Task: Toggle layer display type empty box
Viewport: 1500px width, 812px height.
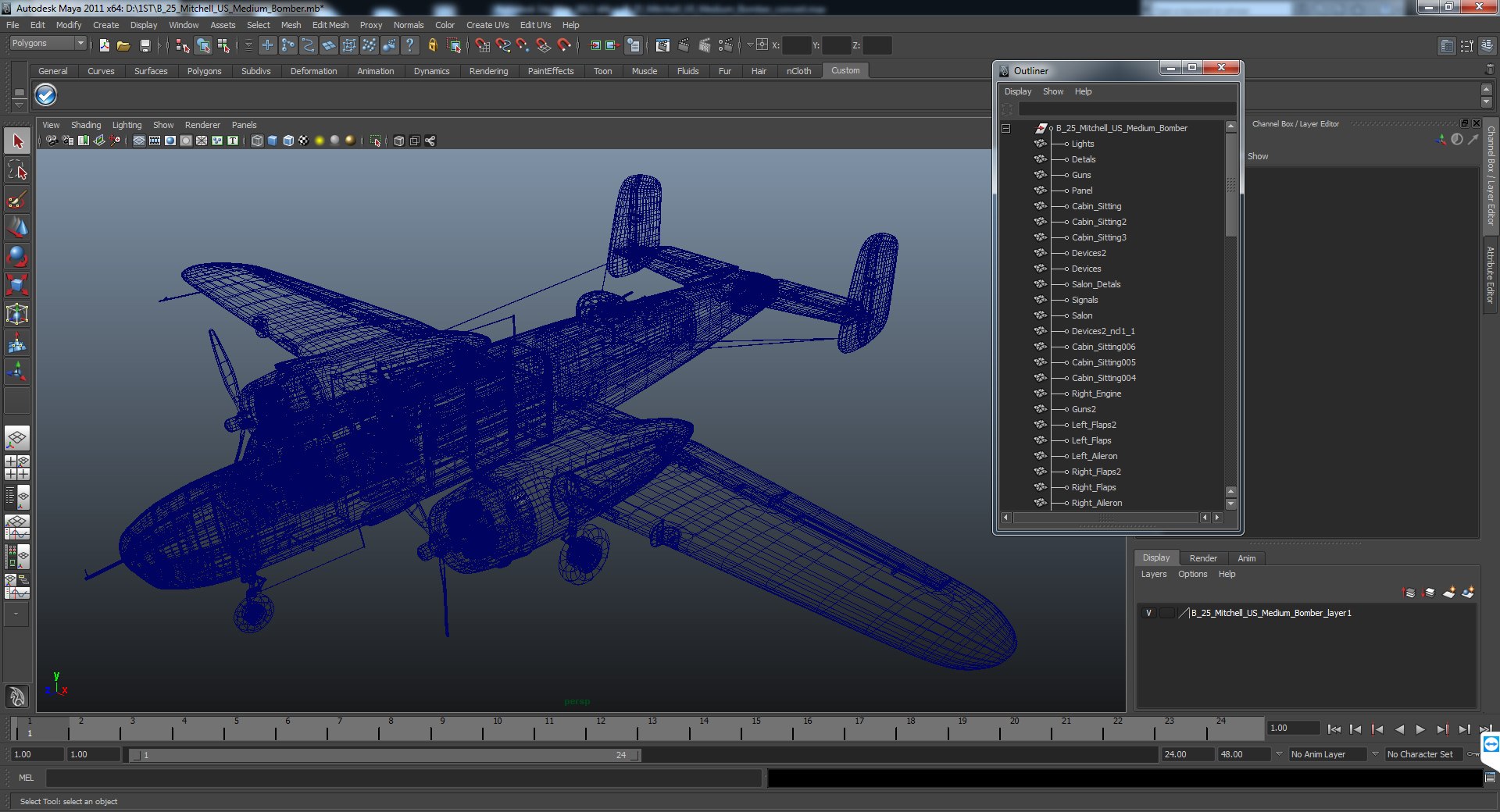Action: (1166, 613)
